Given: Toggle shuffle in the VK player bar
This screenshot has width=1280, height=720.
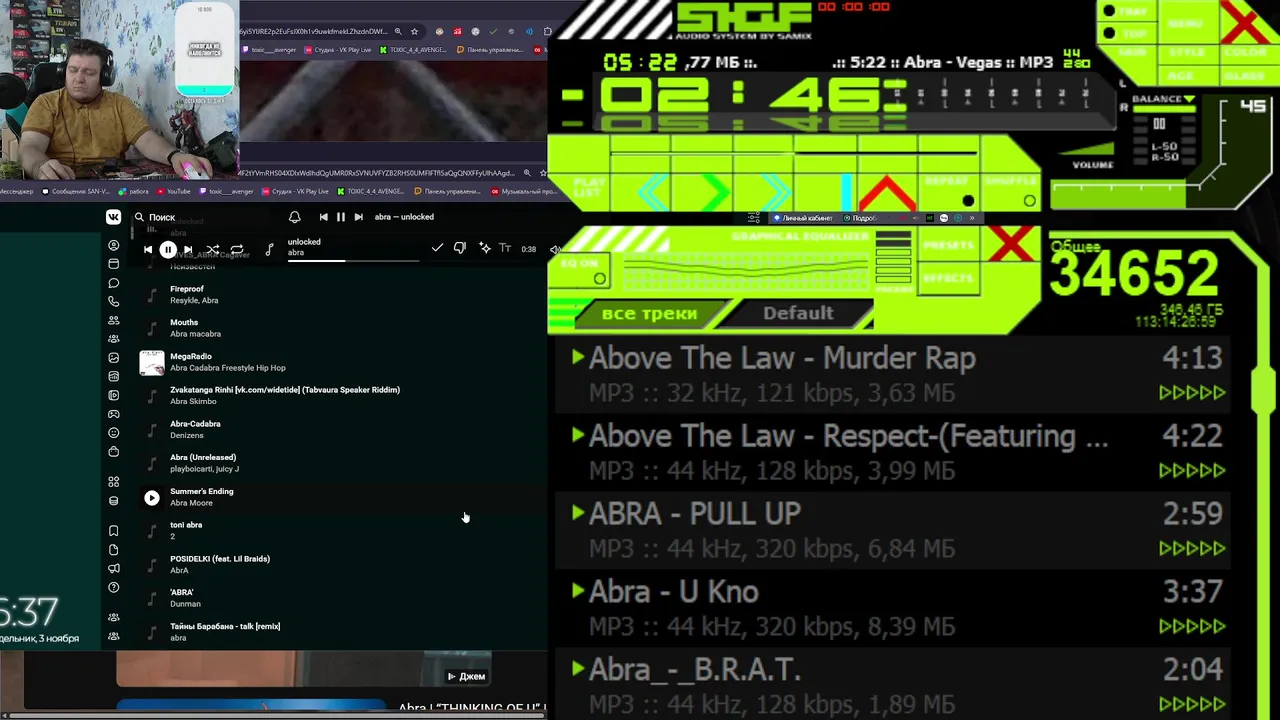Looking at the screenshot, I should [x=212, y=249].
